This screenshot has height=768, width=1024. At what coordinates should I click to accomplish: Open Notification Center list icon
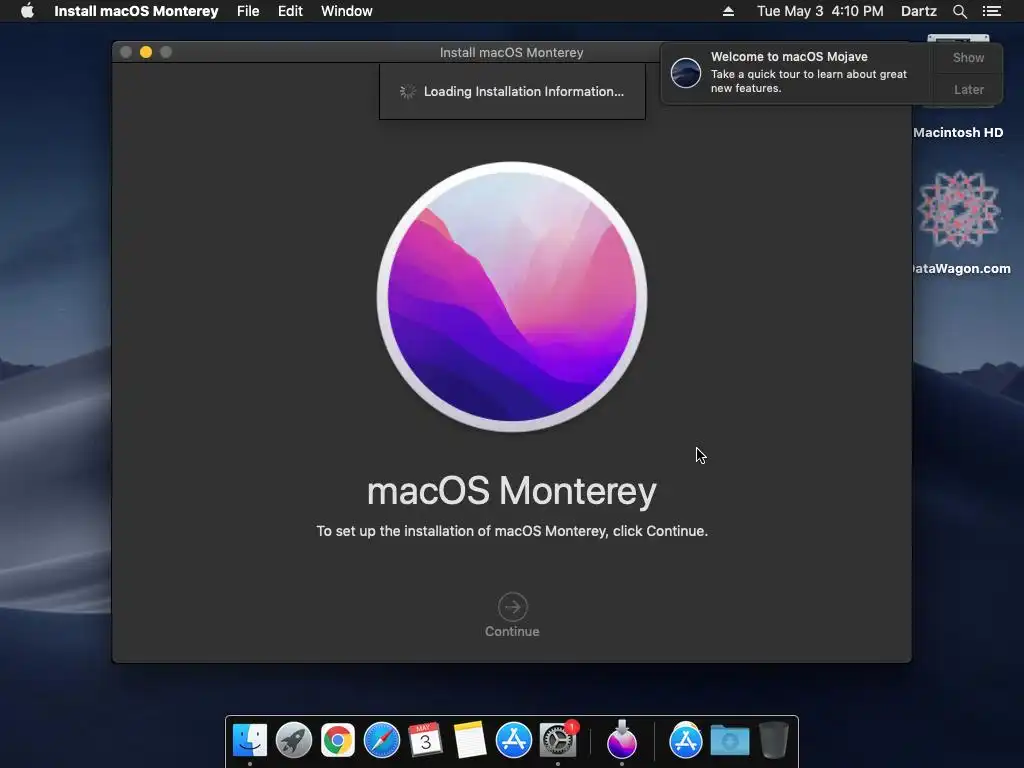coord(991,11)
